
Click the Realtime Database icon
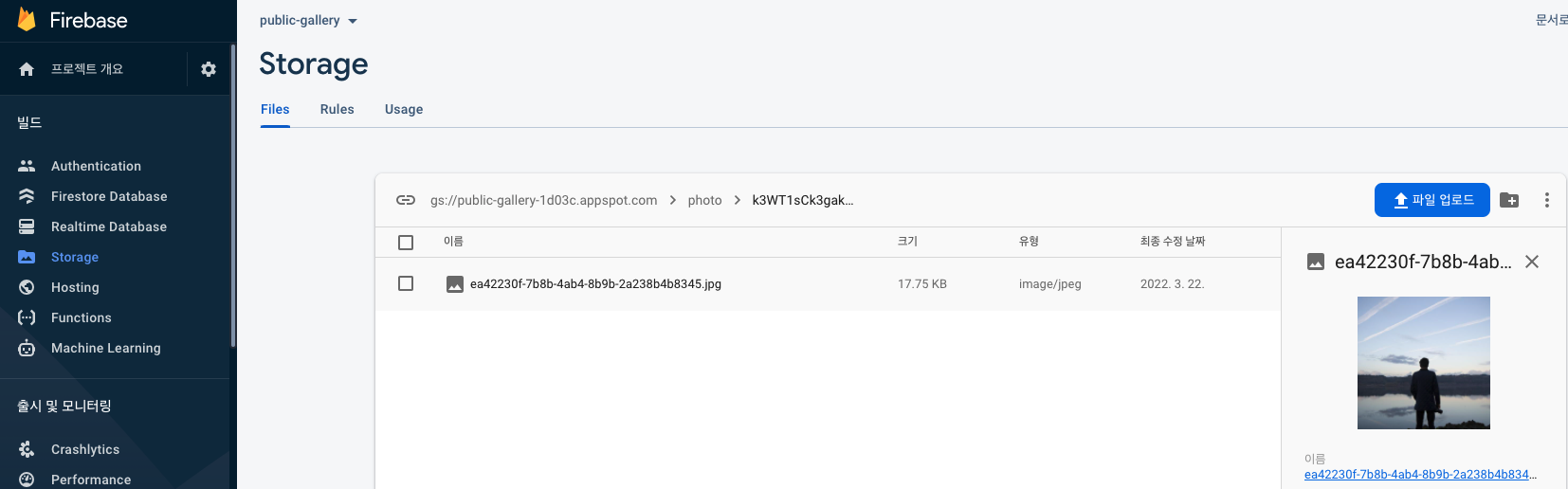[x=27, y=226]
